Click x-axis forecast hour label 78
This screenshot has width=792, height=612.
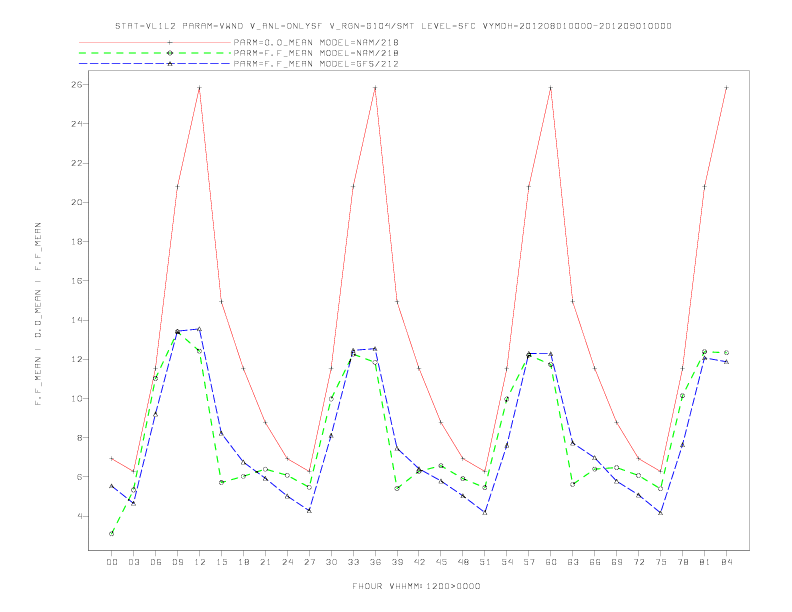682,562
